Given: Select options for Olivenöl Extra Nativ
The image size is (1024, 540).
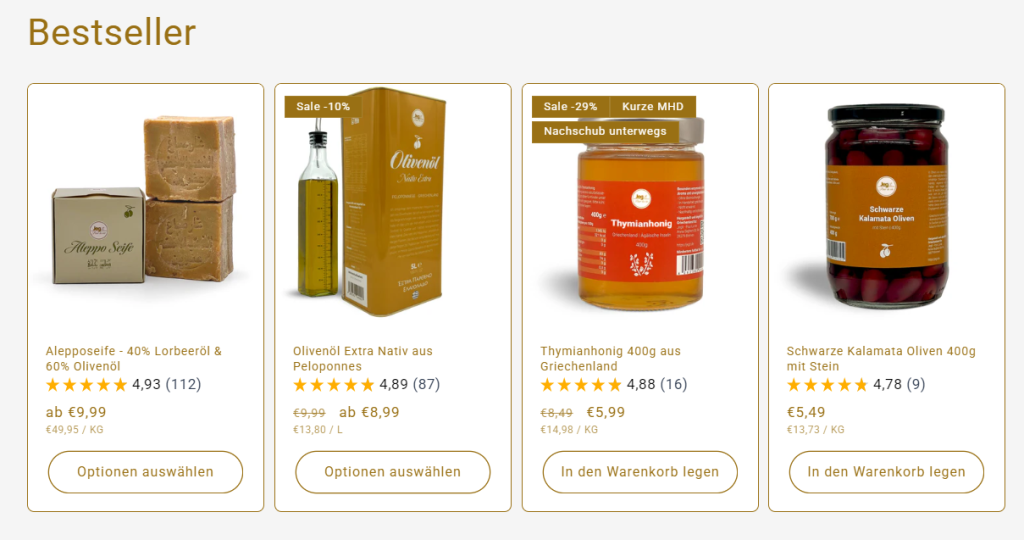Looking at the screenshot, I should coord(392,472).
